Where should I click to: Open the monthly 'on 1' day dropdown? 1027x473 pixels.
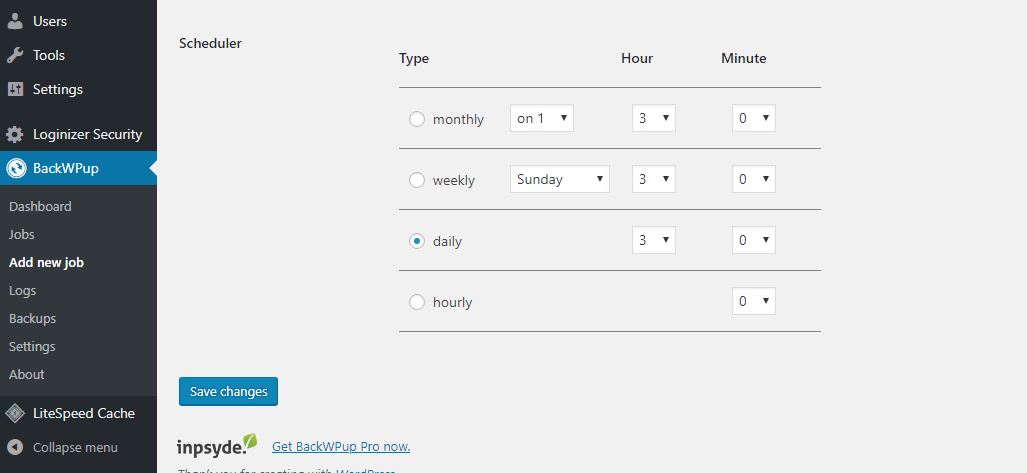pyautogui.click(x=542, y=118)
